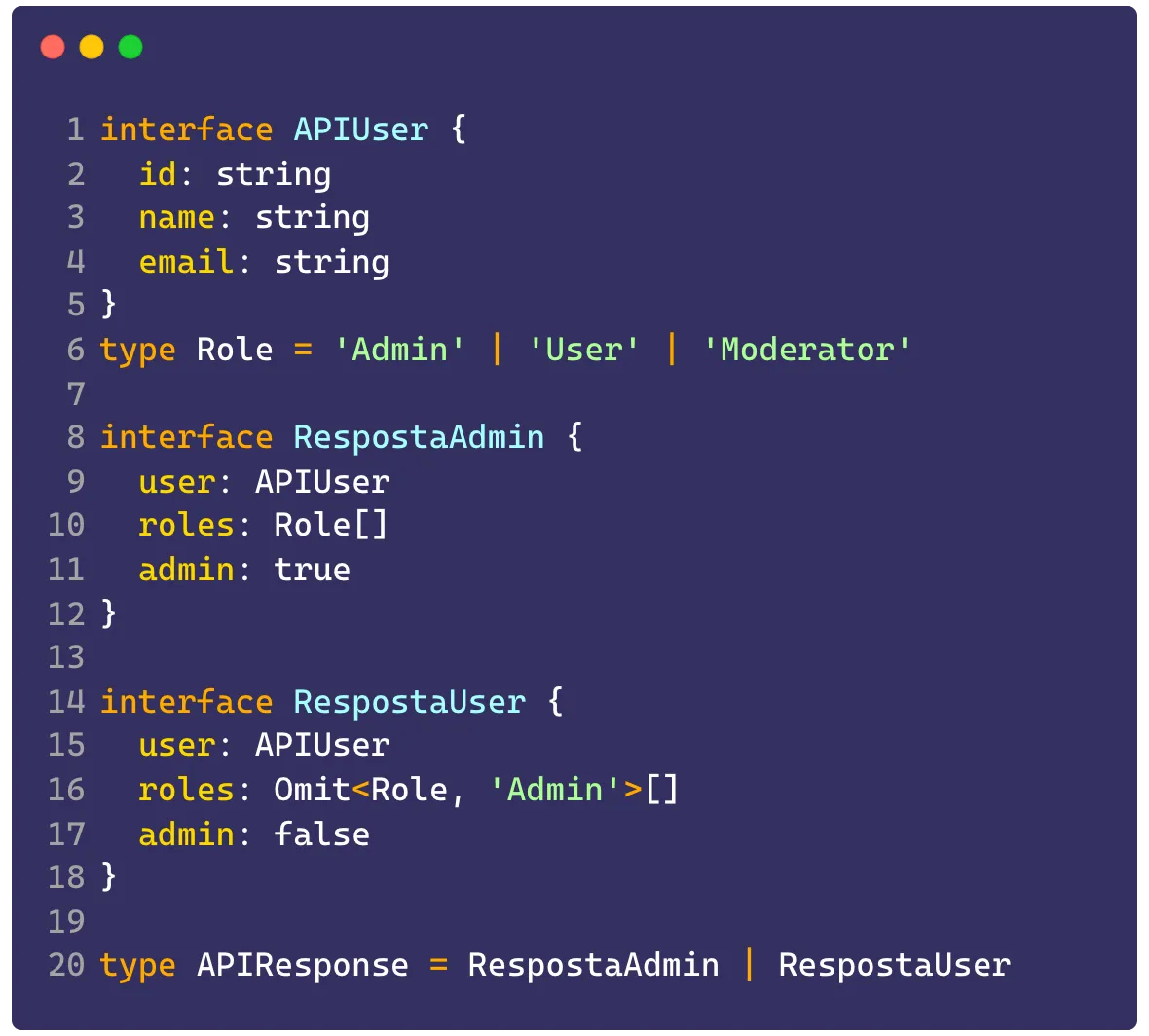Click the Role type name on line 6
Screen dimensions: 1149x1036
(x=235, y=350)
